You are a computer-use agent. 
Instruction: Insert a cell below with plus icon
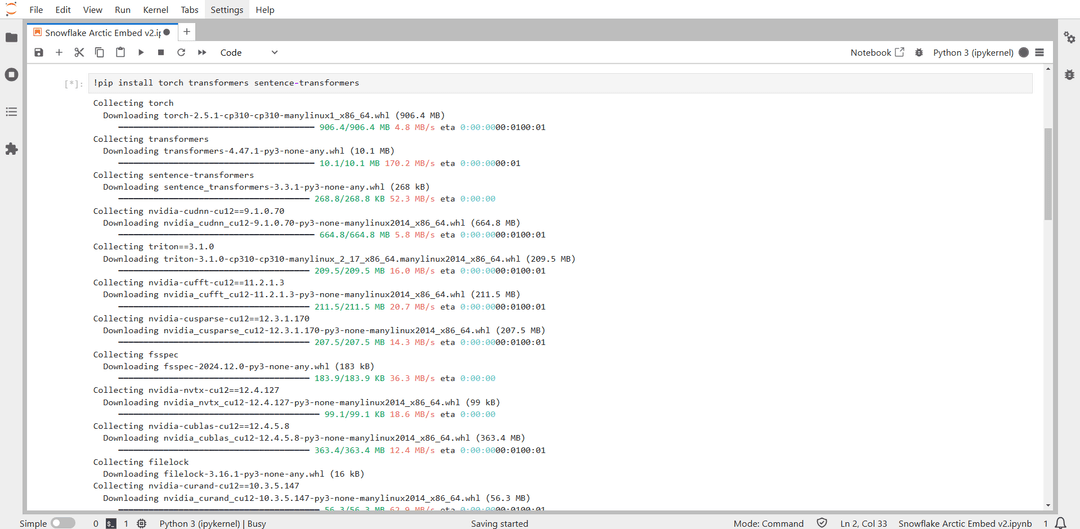pos(59,52)
